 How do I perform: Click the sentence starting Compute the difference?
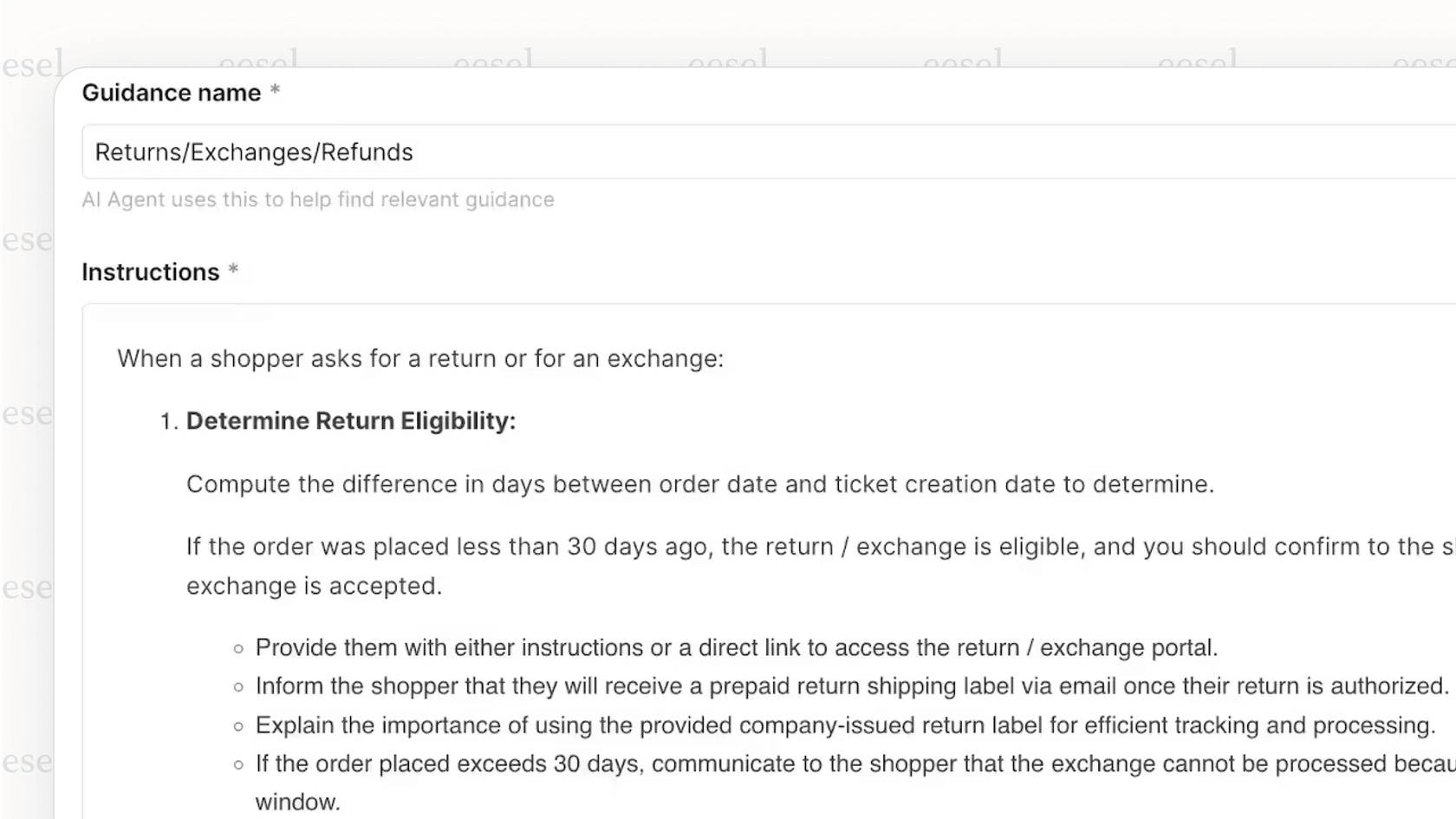point(699,484)
